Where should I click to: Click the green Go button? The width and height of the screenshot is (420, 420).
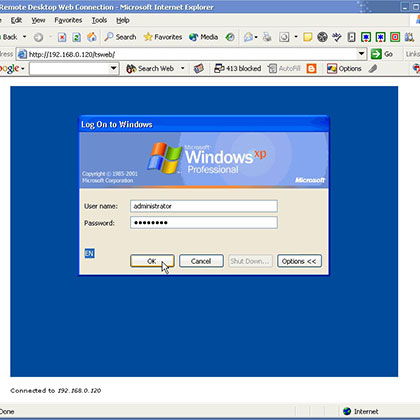[x=382, y=54]
